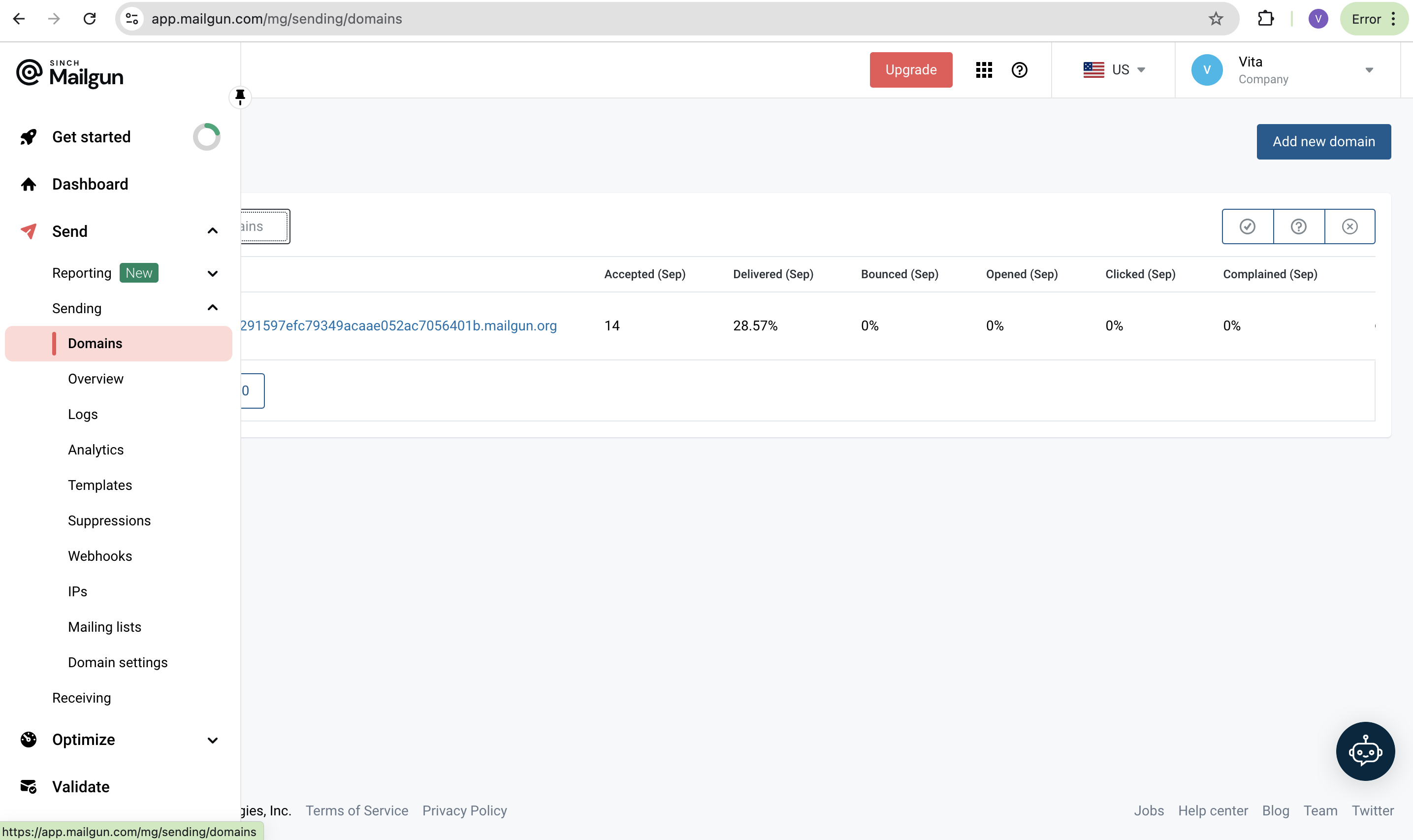Click Get started progress ring

click(x=207, y=136)
